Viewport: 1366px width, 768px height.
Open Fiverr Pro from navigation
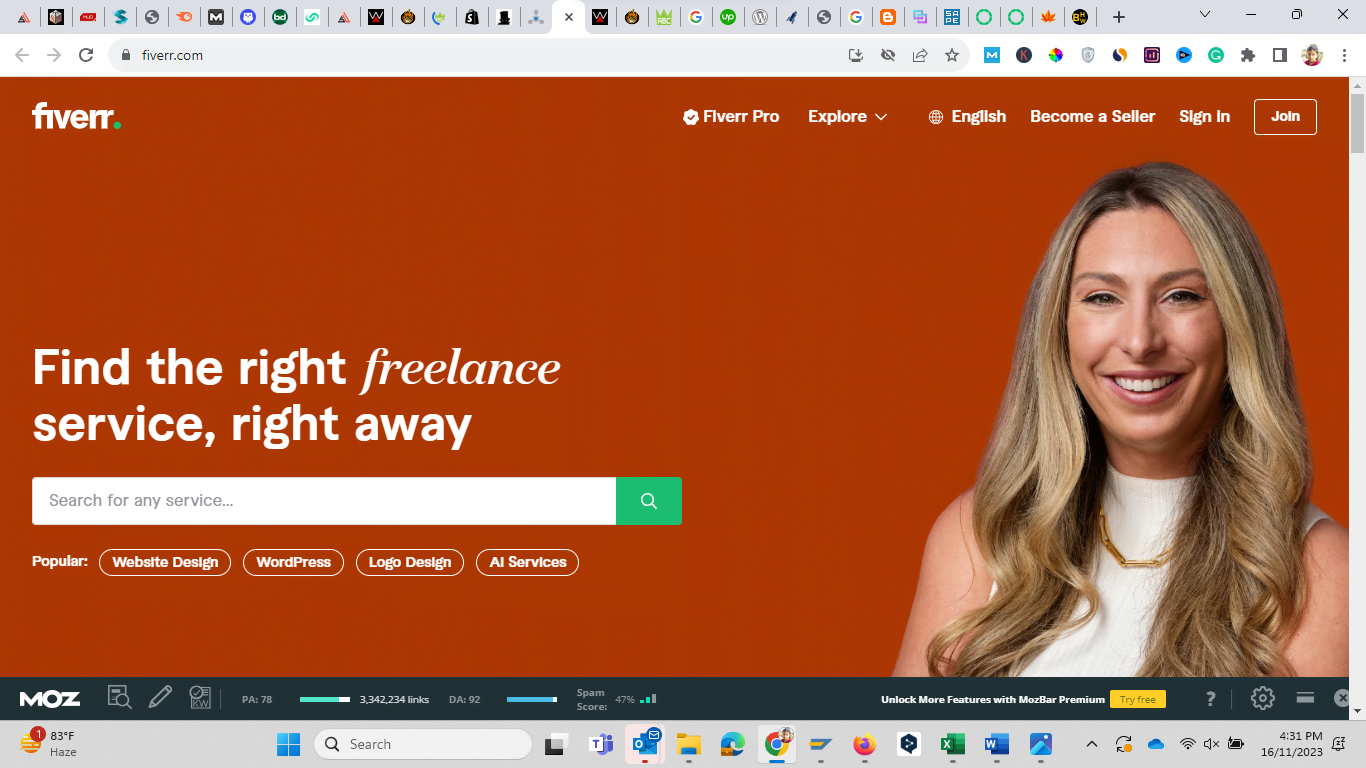[x=731, y=117]
